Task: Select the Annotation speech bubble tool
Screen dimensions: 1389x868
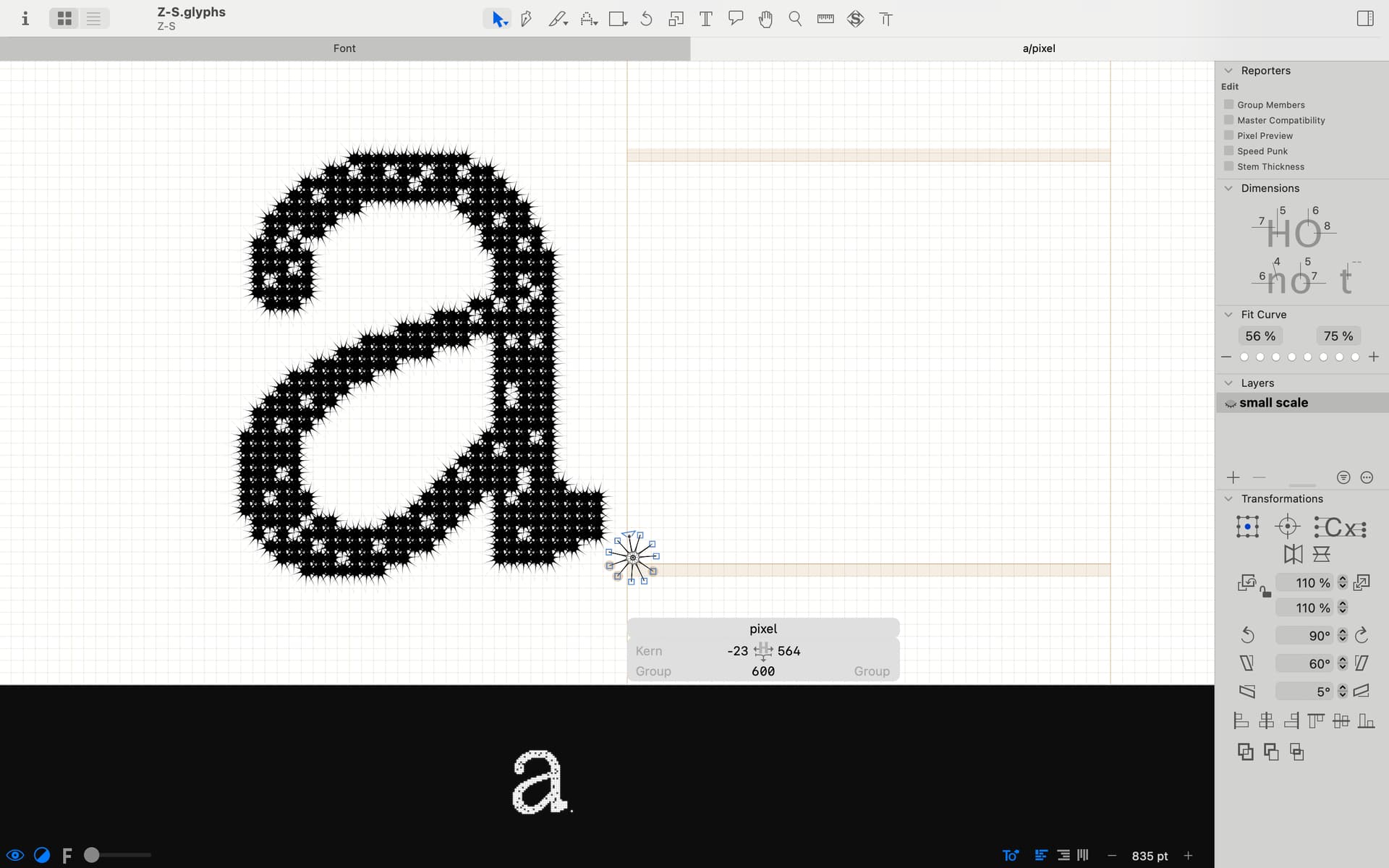Action: tap(736, 18)
